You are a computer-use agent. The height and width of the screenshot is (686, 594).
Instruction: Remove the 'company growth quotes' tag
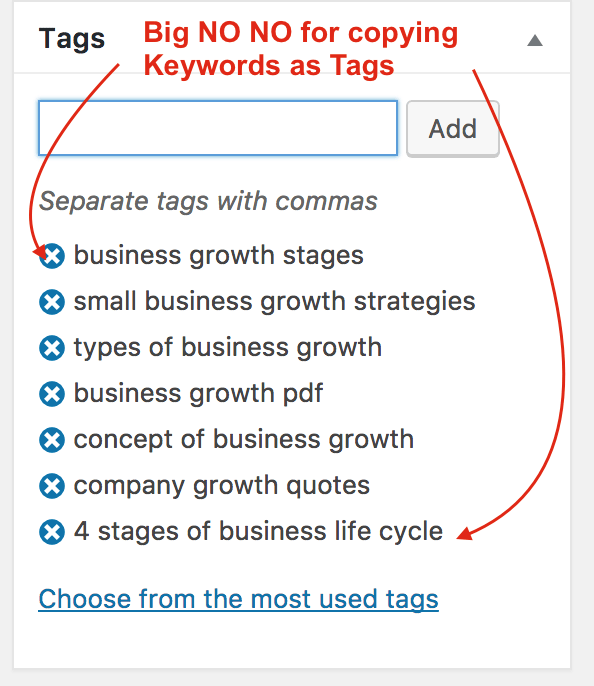[x=52, y=486]
